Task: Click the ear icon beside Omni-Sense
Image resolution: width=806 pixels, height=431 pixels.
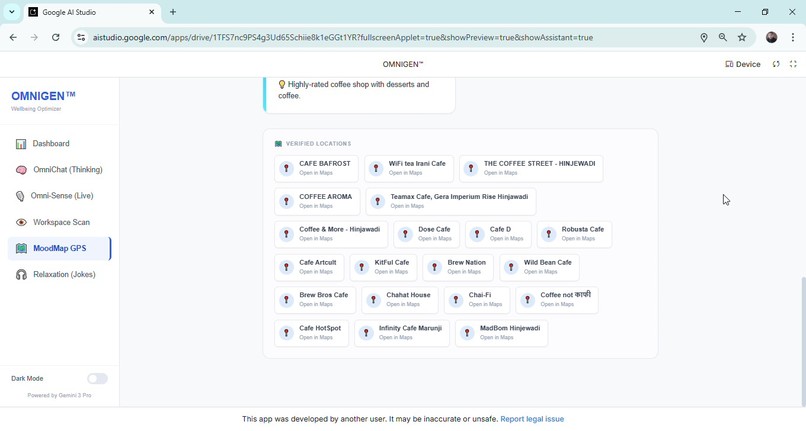Action: [x=20, y=196]
